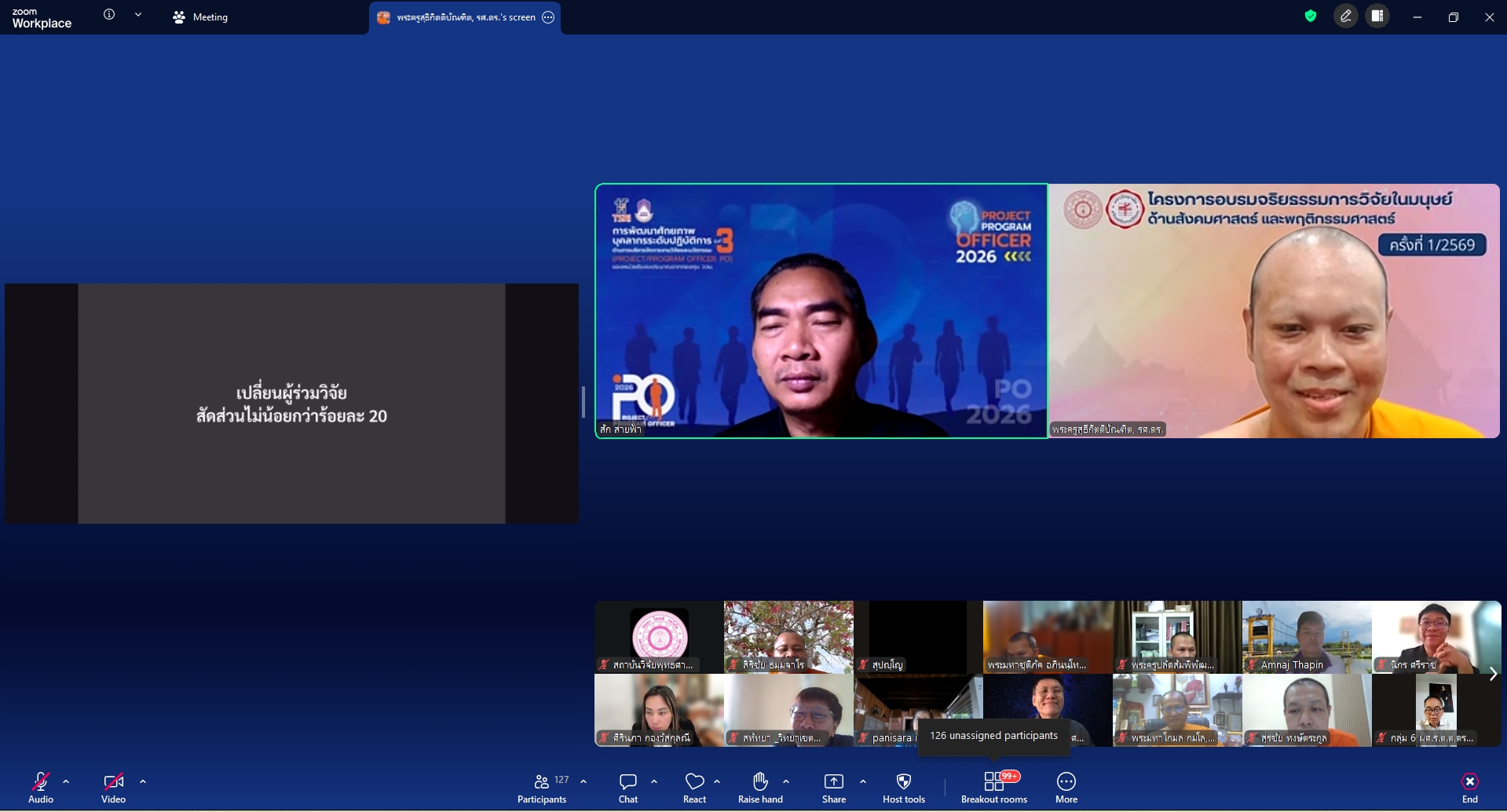The height and width of the screenshot is (812, 1507).
Task: Click the End meeting button
Action: click(1469, 787)
